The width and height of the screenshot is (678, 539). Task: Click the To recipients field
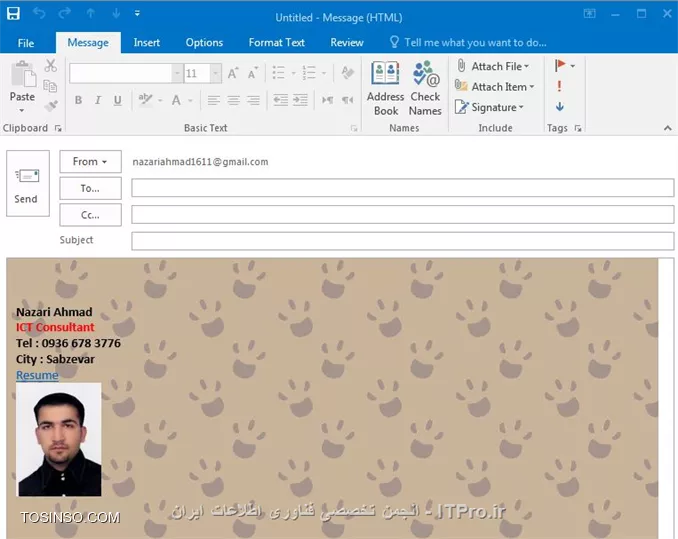(x=403, y=188)
